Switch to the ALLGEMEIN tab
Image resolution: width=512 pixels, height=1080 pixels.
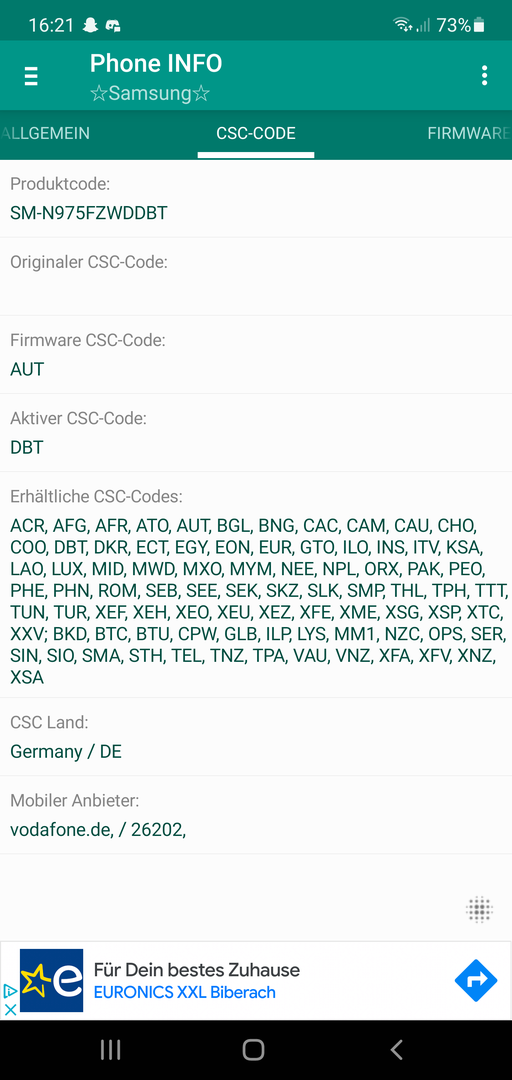click(45, 134)
